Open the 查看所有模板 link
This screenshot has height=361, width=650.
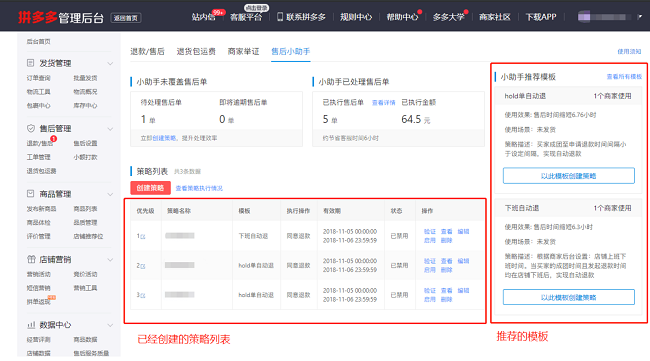[x=624, y=77]
